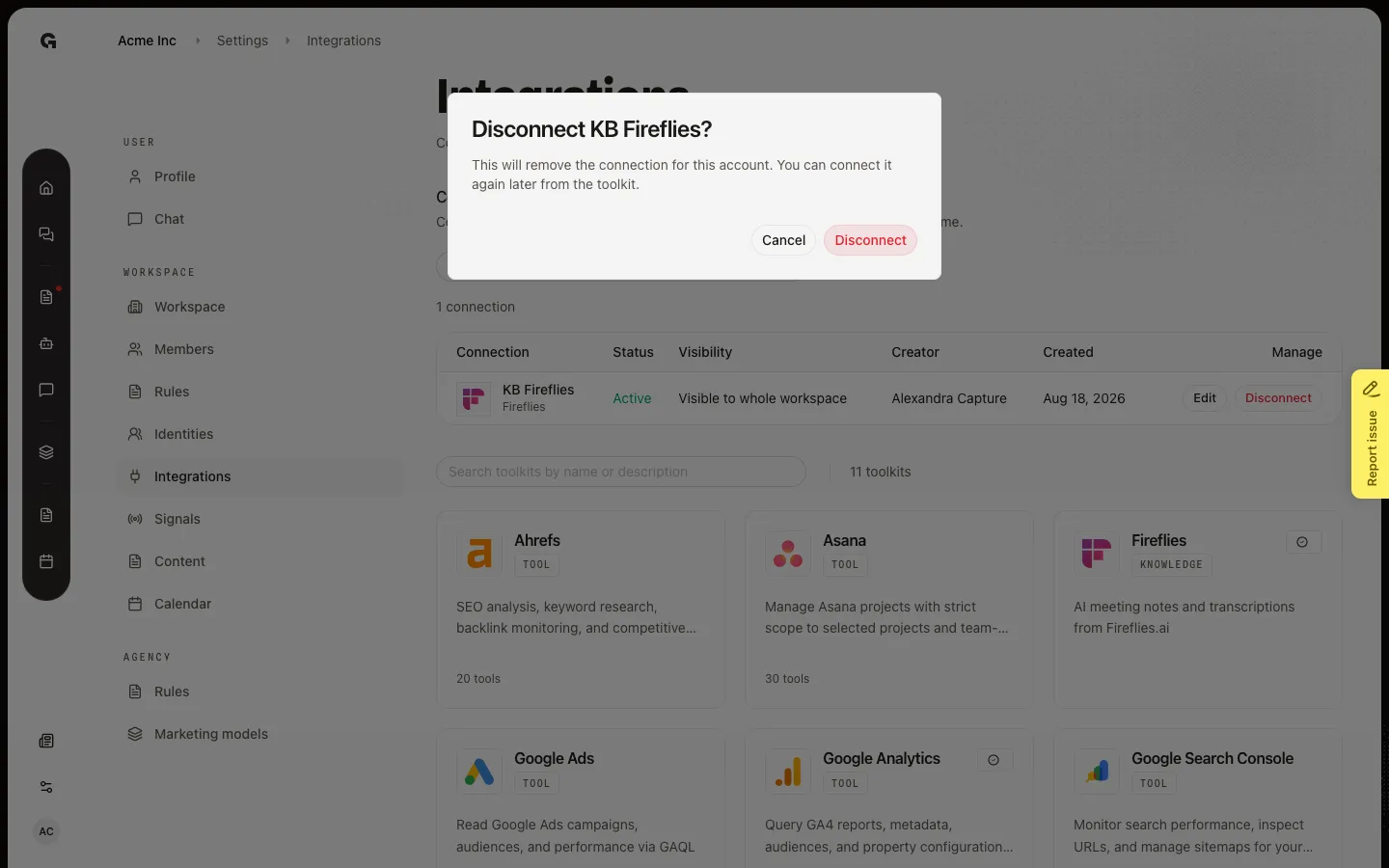Click the "11 toolkits" count text
1389x868 pixels.
pos(881,472)
